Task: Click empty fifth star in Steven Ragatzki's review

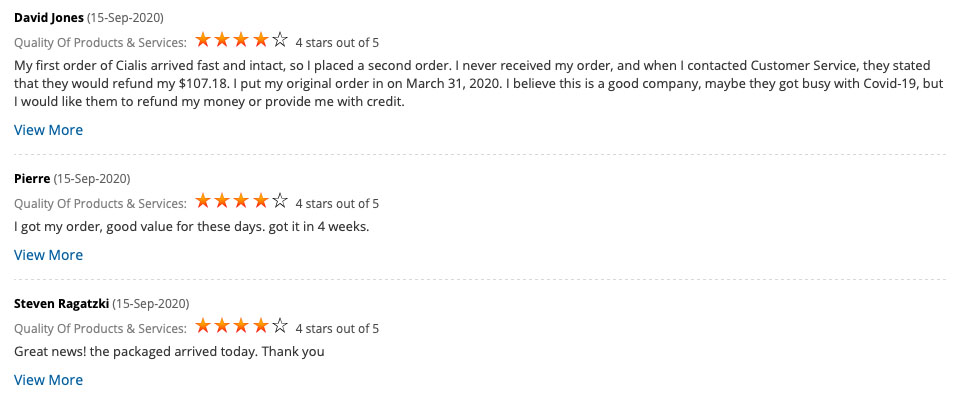Action: click(x=280, y=326)
